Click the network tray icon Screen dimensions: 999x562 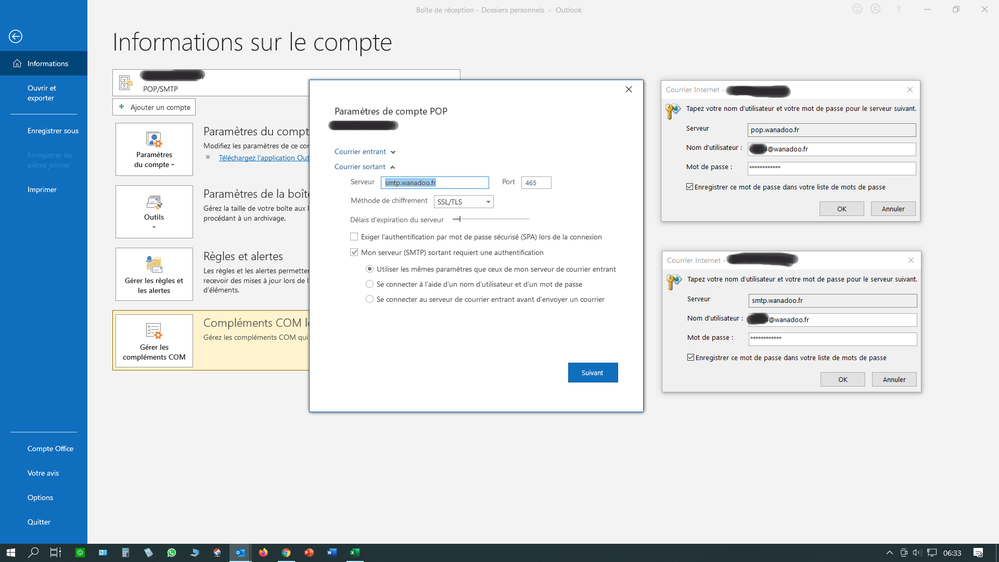(931, 552)
